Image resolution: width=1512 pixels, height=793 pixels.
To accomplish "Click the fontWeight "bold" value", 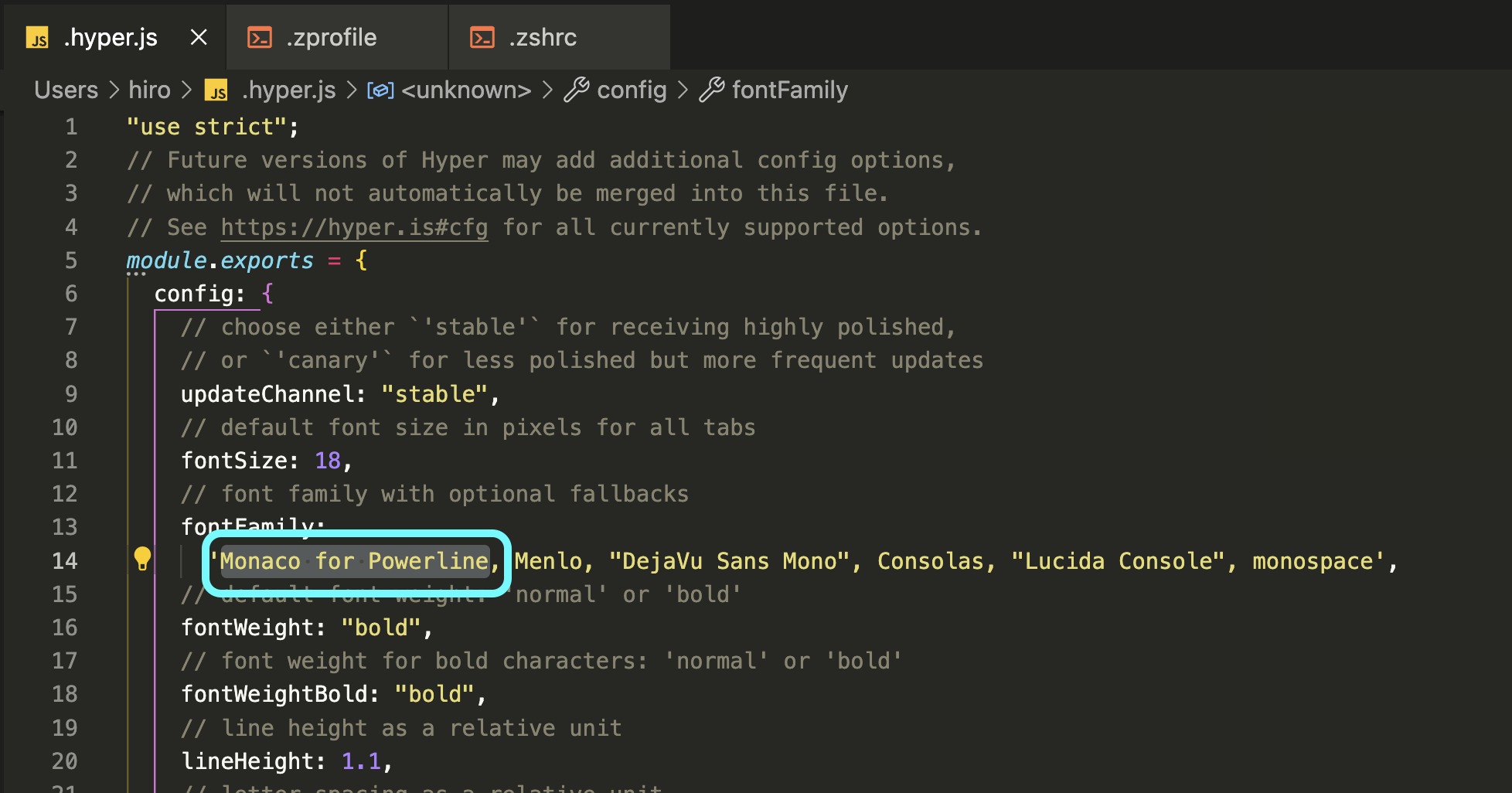I will [381, 628].
